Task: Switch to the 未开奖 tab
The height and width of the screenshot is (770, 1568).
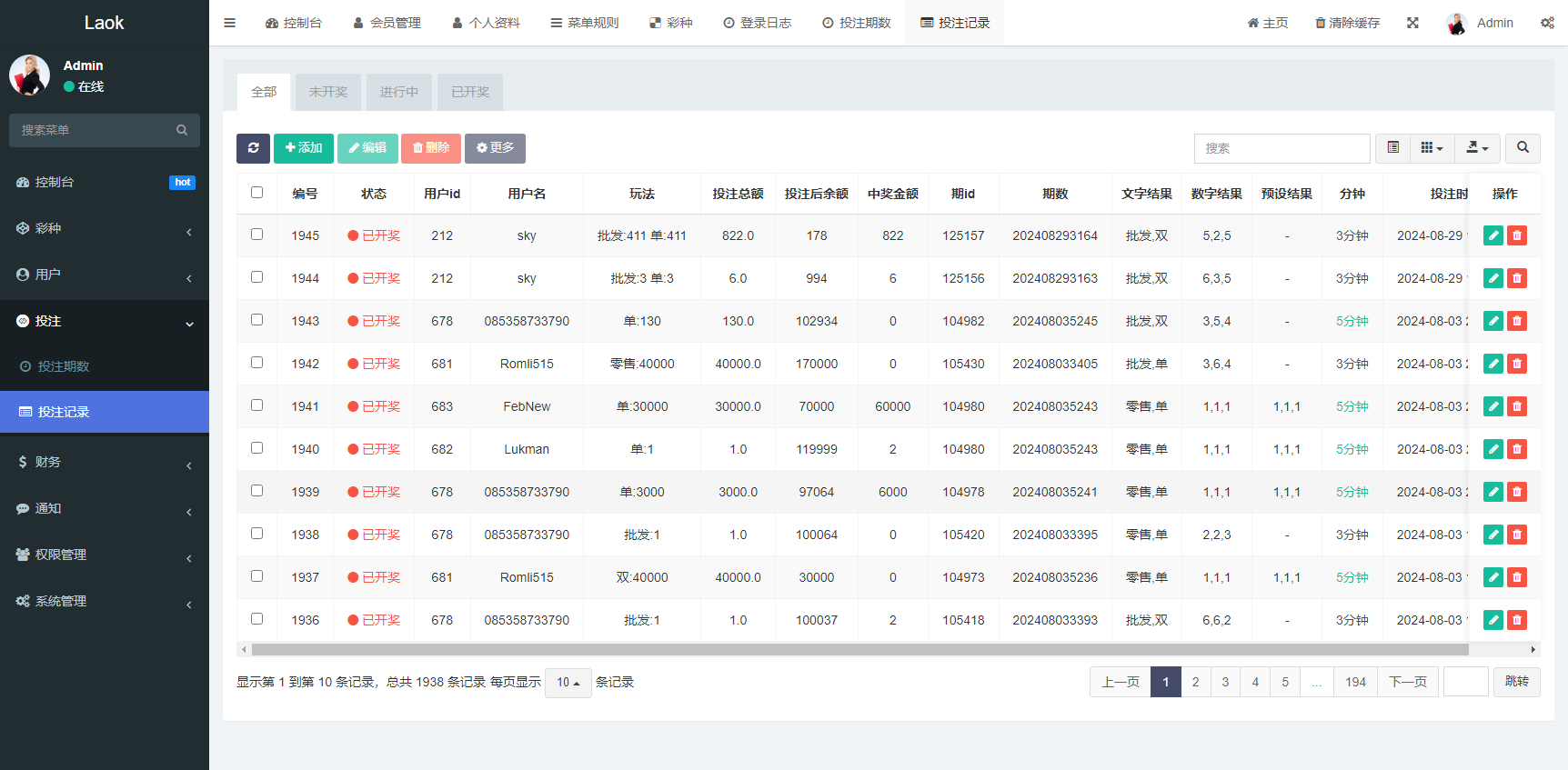Action: (x=327, y=92)
